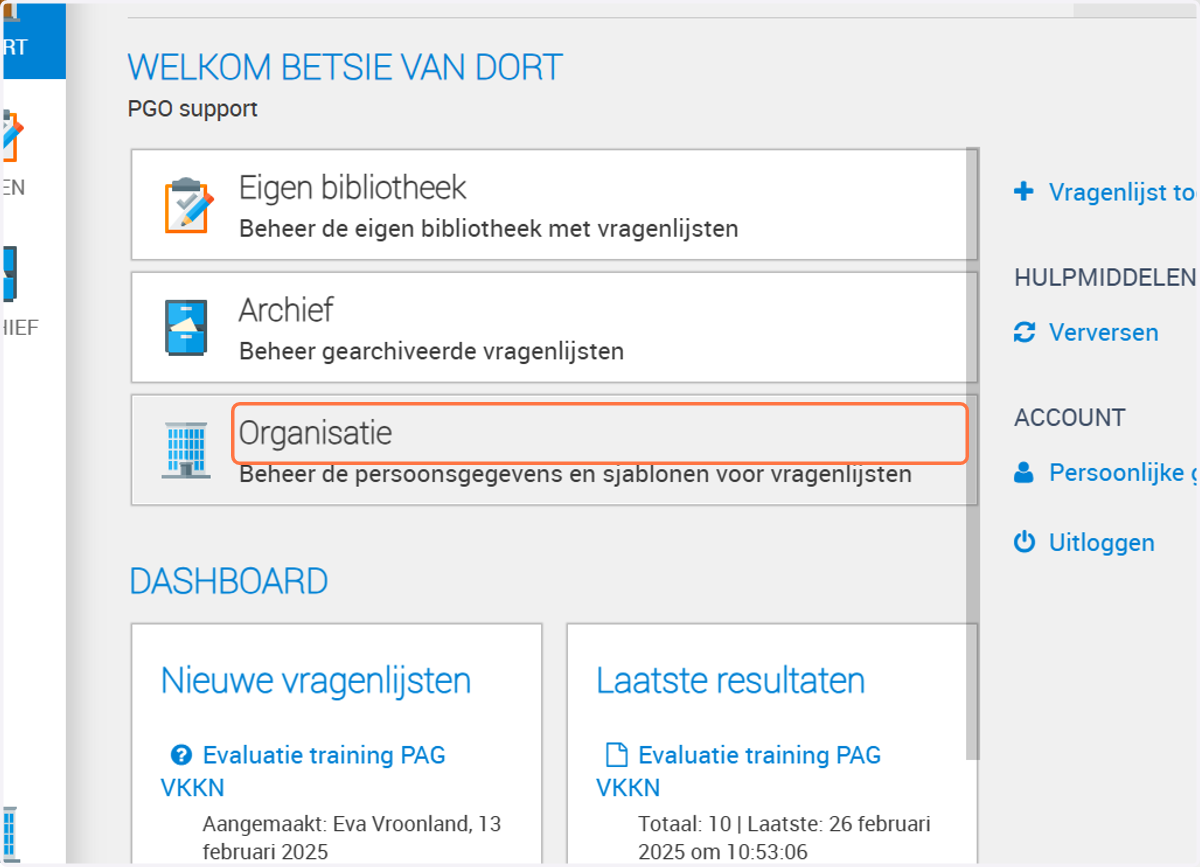Screen dimensions: 1200x867
Task: Click the question mark icon under Nieuwe vragenlijsten
Action: (x=181, y=754)
